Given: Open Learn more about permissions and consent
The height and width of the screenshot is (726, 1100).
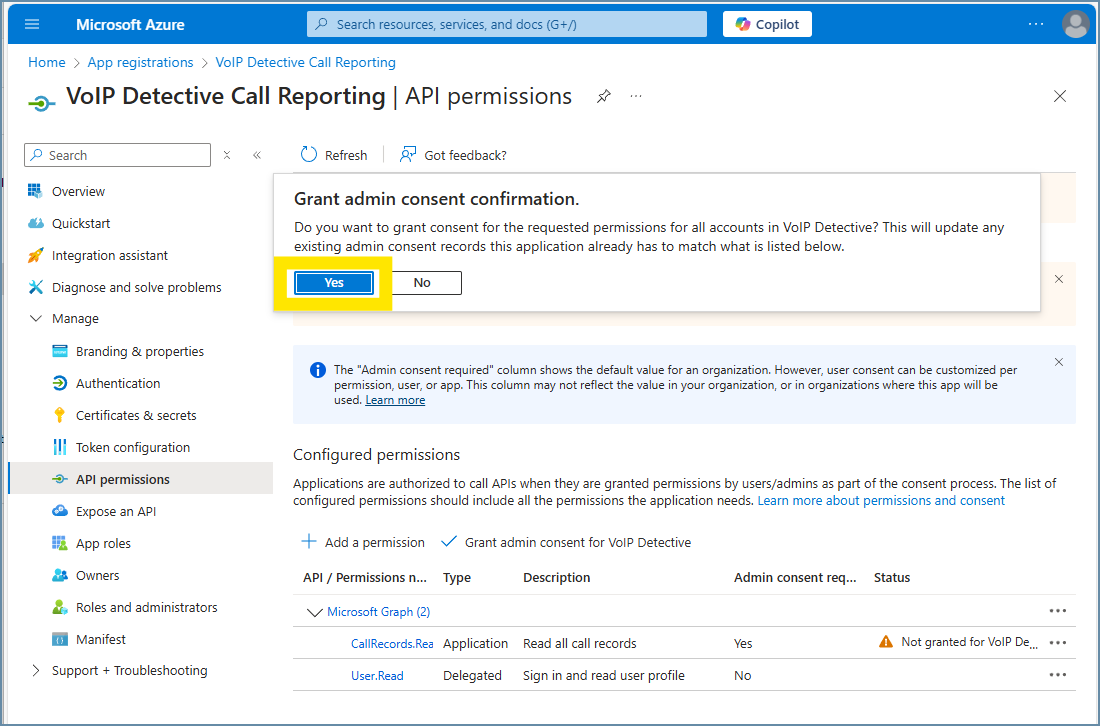Looking at the screenshot, I should coord(881,501).
